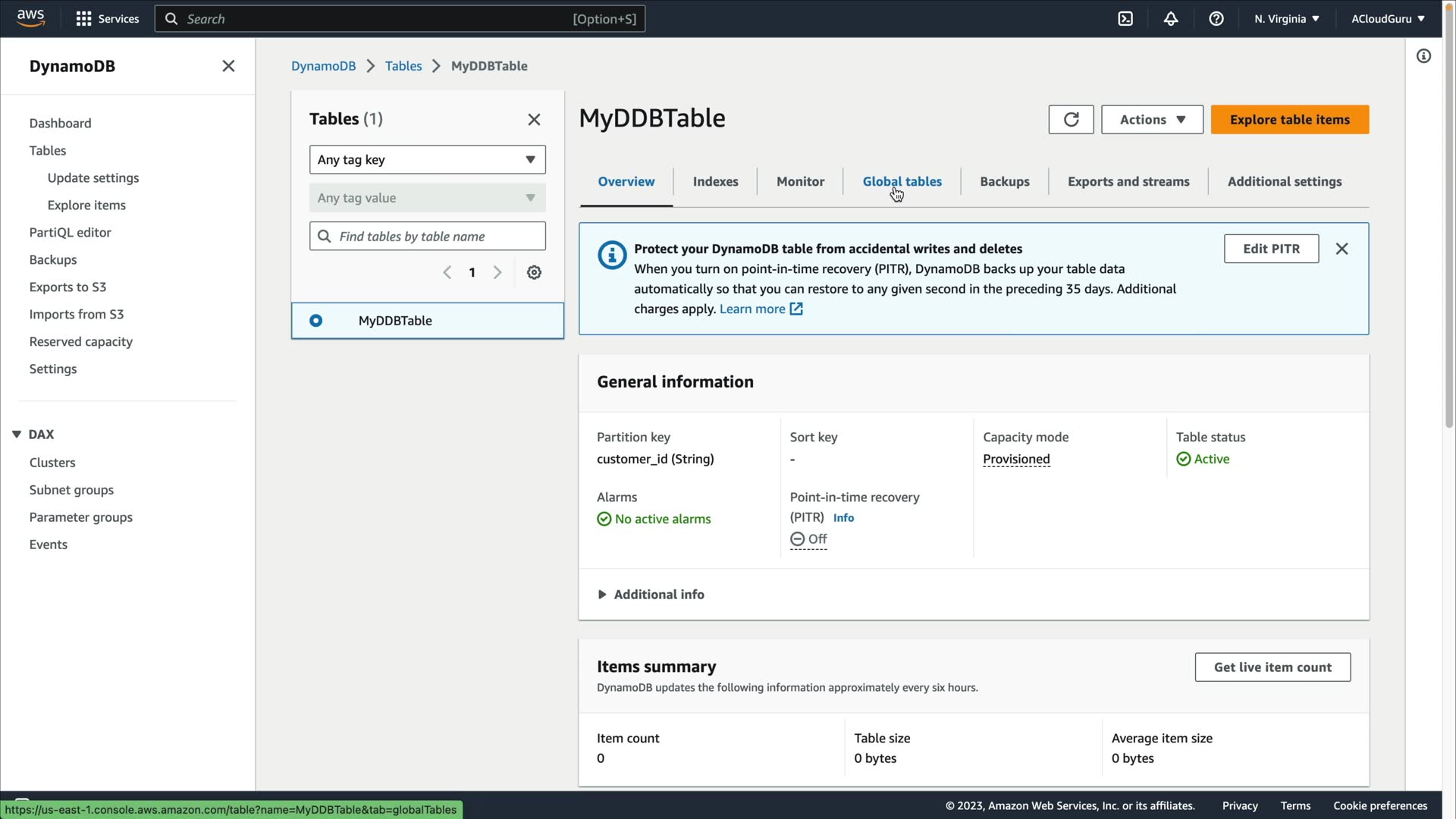Click the Explore table items button
1456x819 pixels.
tap(1289, 120)
